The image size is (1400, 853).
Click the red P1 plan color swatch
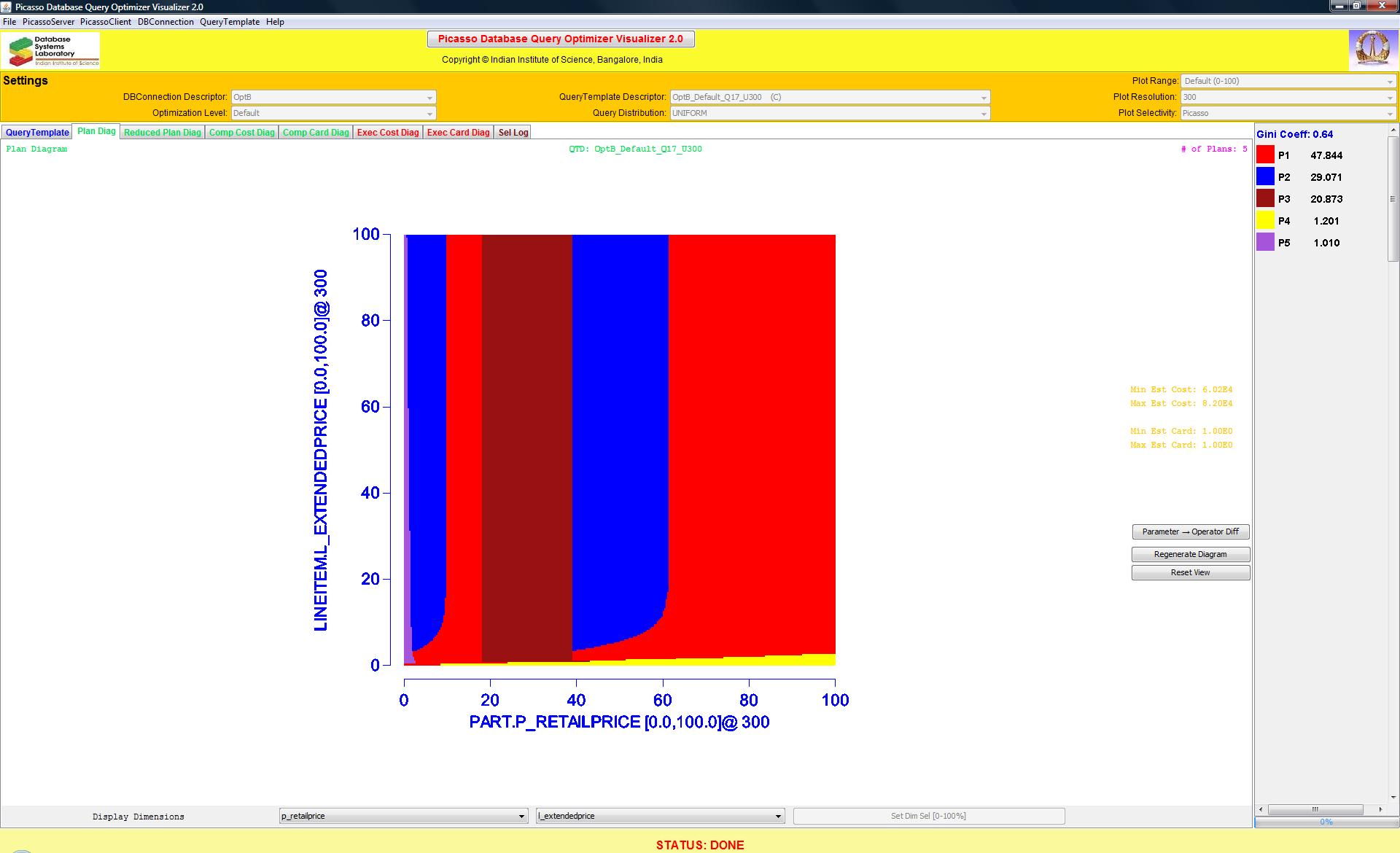click(x=1265, y=155)
